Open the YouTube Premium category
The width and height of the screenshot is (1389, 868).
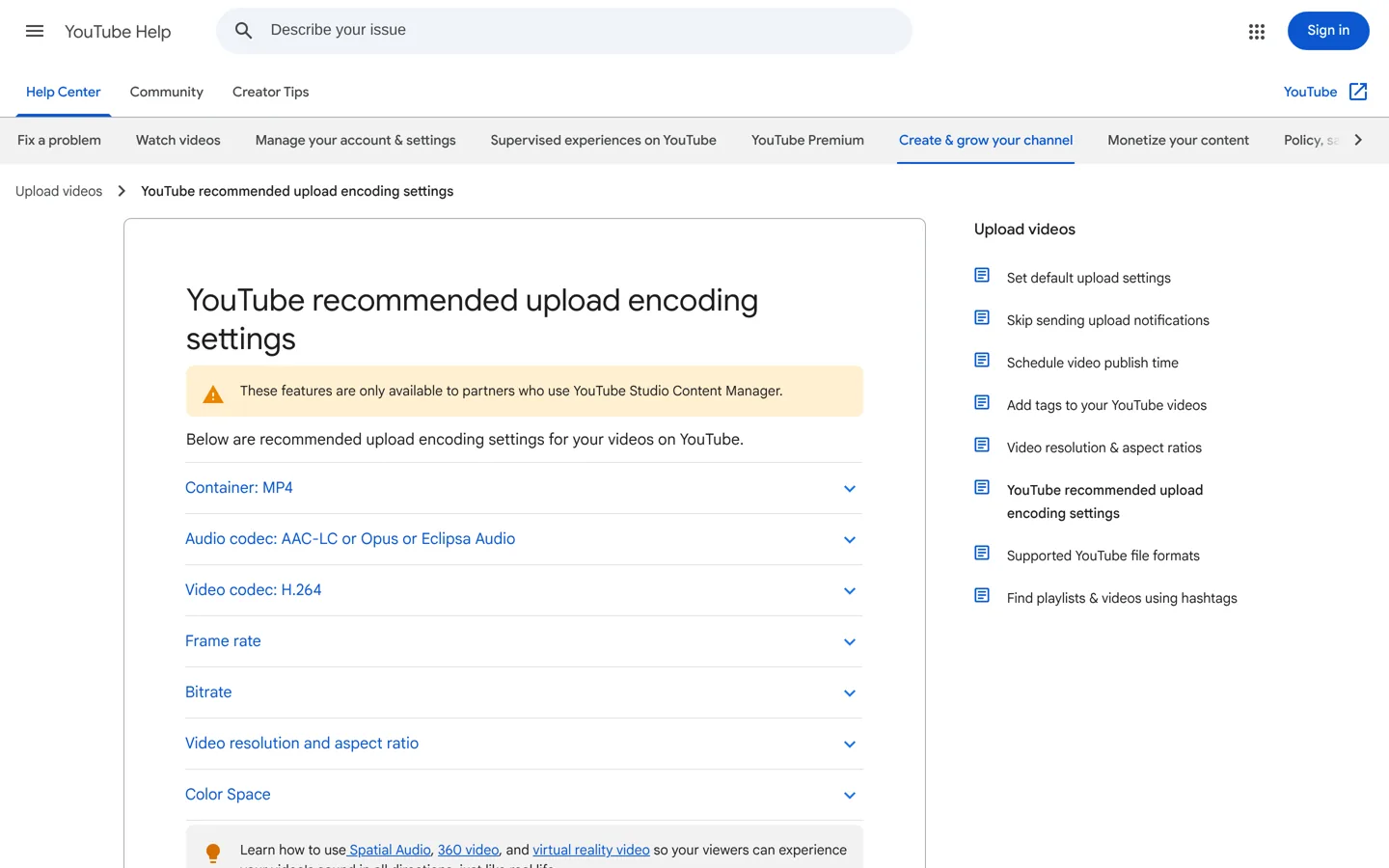coord(807,140)
